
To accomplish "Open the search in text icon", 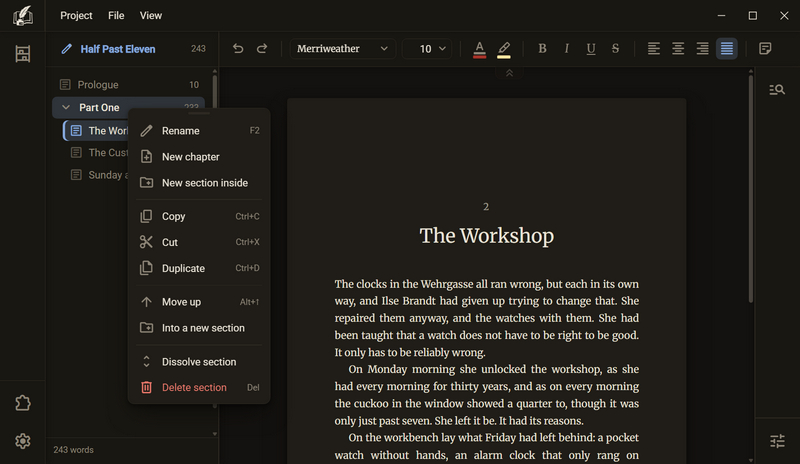I will (777, 90).
